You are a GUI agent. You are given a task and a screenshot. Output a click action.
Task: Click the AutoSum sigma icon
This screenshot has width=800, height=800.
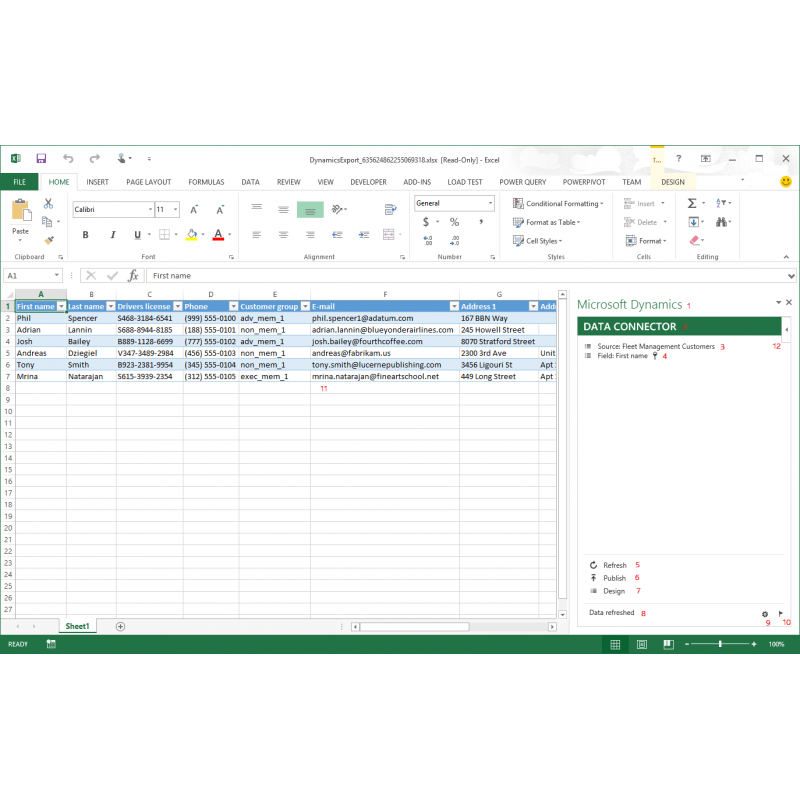tap(692, 203)
